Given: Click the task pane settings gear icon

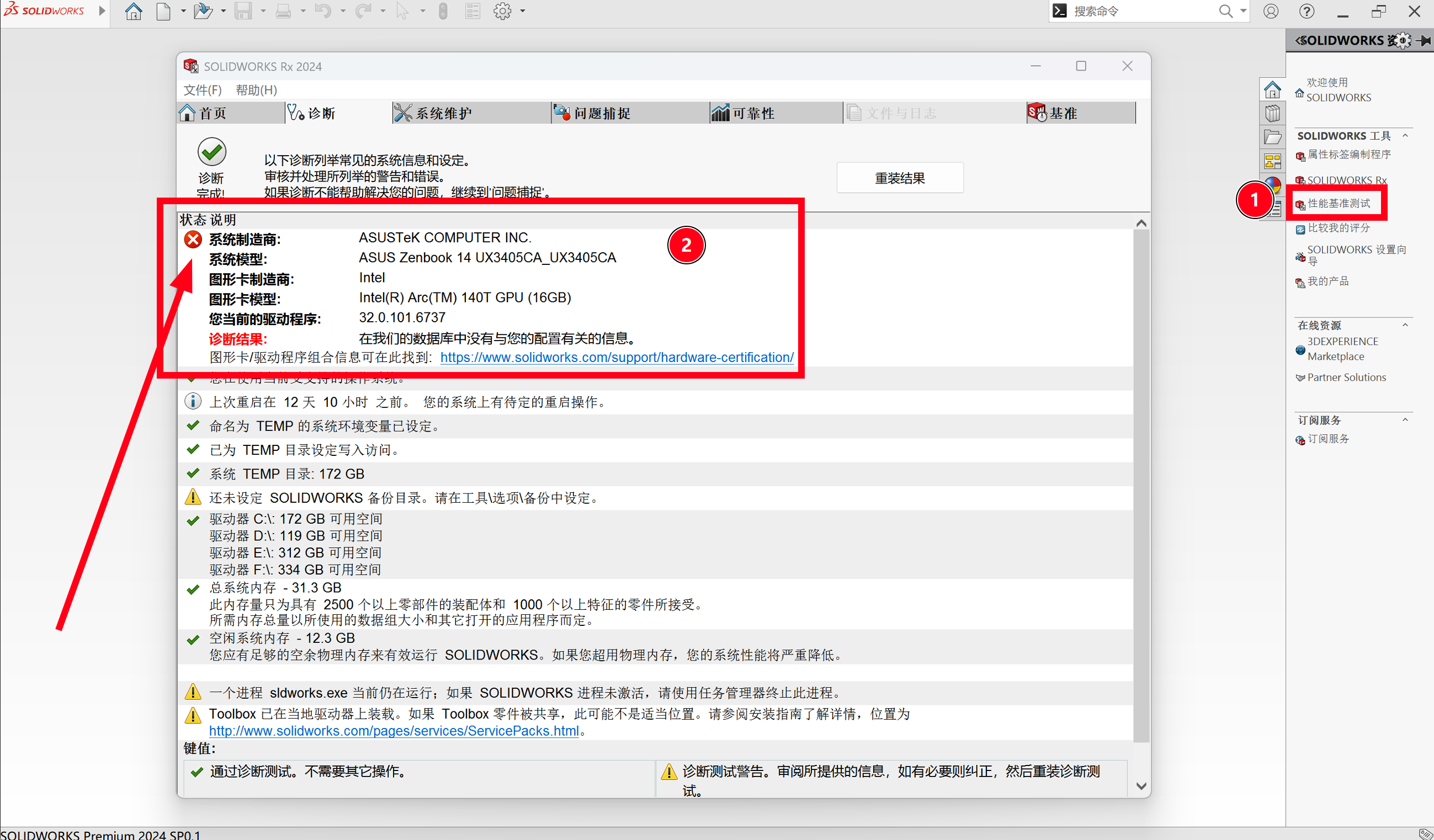Looking at the screenshot, I should click(x=1404, y=40).
